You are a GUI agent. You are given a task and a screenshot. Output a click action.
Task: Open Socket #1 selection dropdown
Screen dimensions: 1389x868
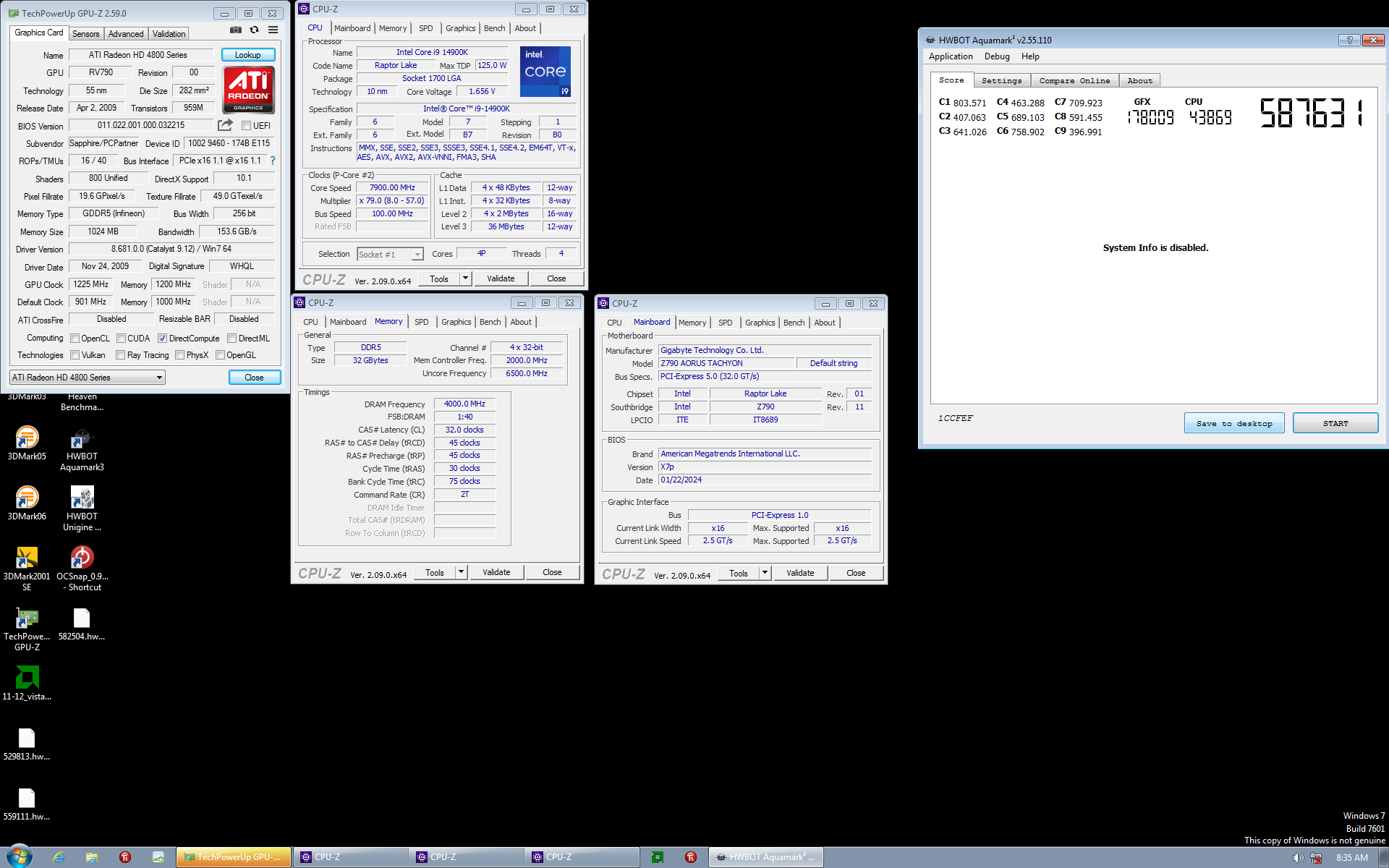click(x=390, y=254)
